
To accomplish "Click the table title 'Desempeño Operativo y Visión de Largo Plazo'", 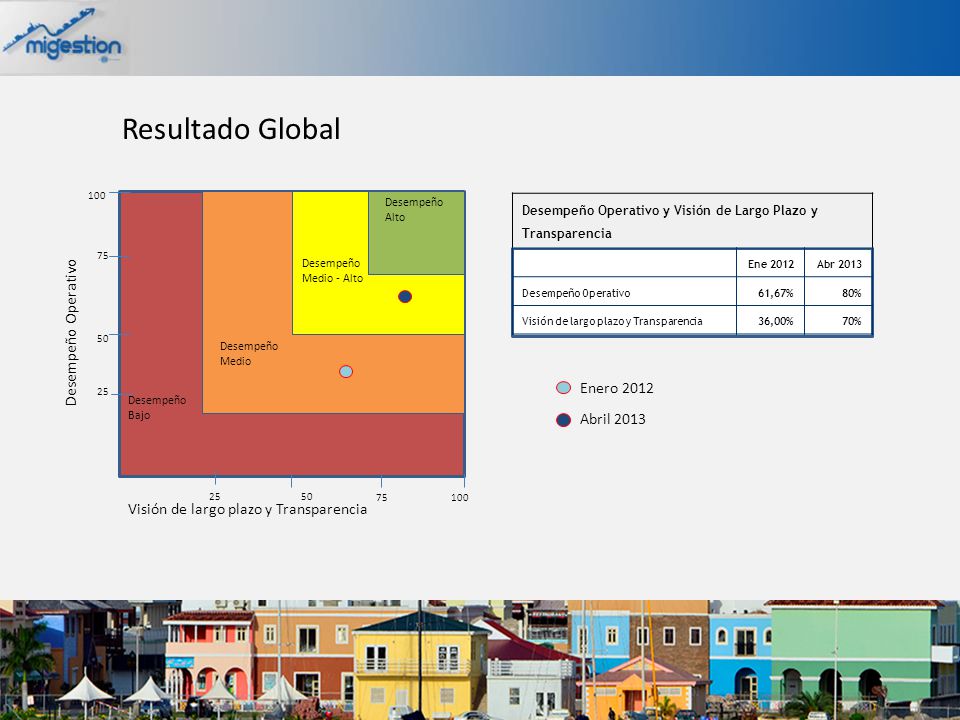I will (670, 222).
